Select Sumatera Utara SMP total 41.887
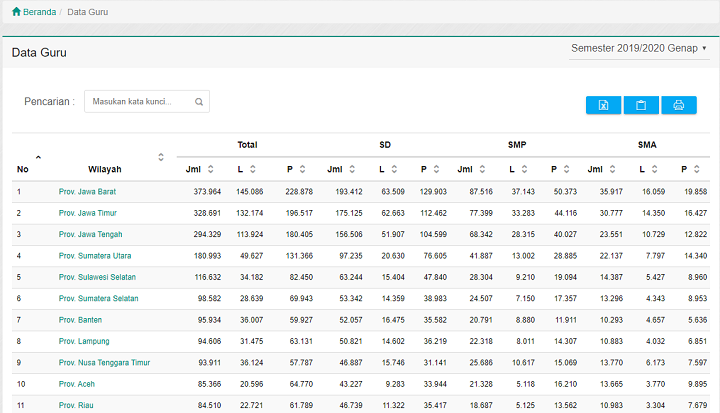The width and height of the screenshot is (720, 413). click(481, 256)
